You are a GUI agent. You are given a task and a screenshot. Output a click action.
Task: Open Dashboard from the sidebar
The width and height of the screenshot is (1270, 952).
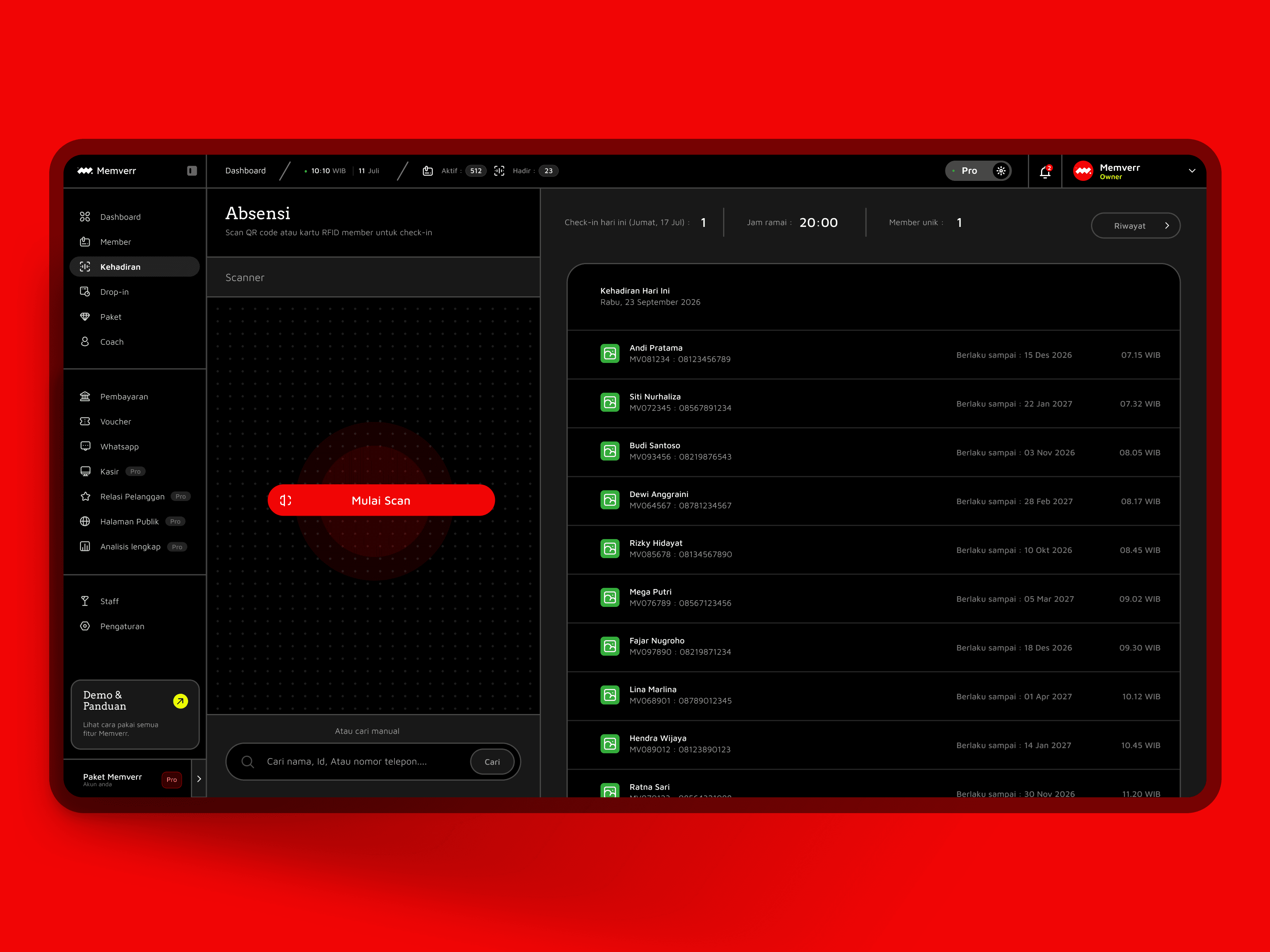point(135,217)
